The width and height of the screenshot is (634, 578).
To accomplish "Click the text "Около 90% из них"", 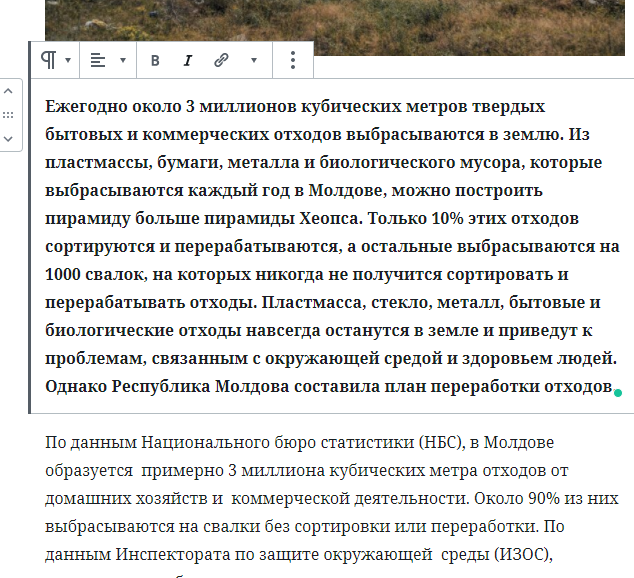I will pyautogui.click(x=546, y=499).
